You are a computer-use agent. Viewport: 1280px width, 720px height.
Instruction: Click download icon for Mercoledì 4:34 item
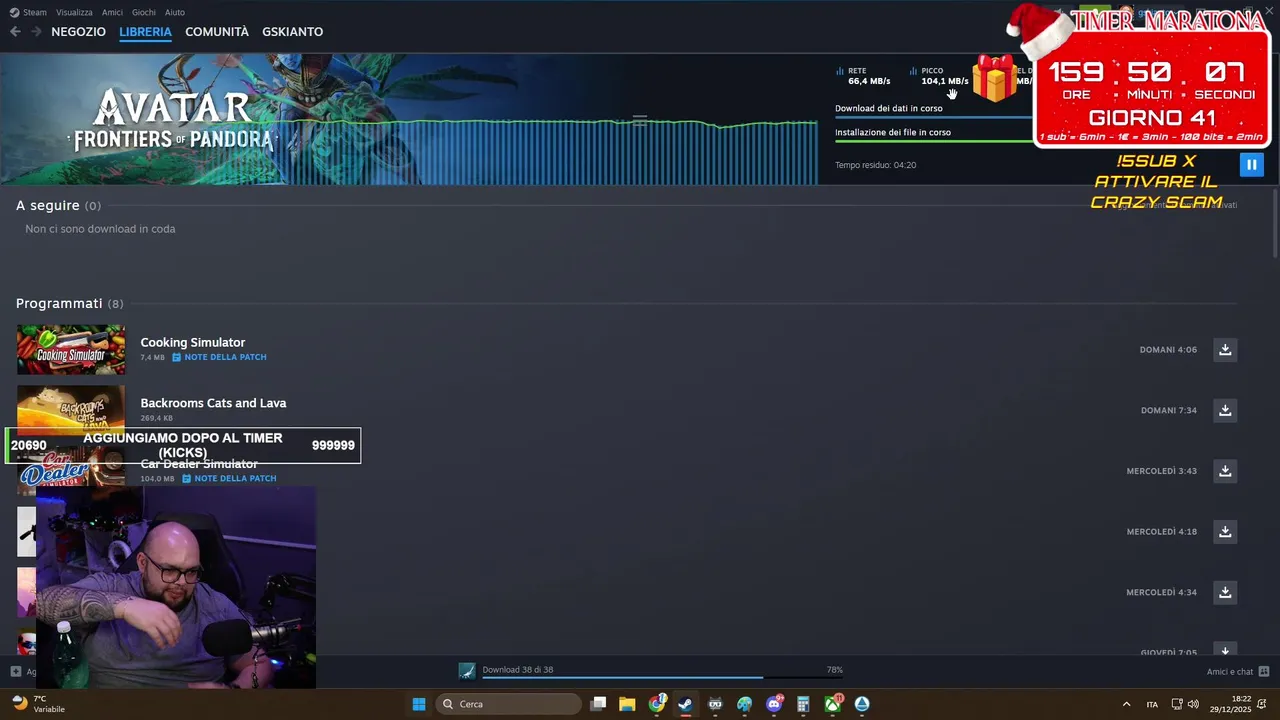pyautogui.click(x=1225, y=592)
